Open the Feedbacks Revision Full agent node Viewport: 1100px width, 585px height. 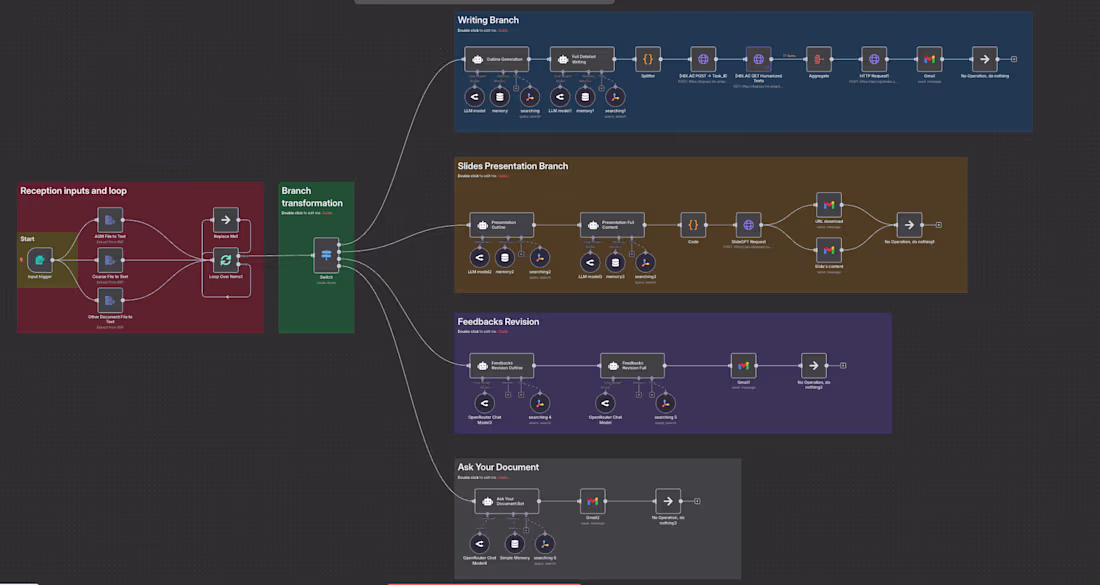coord(633,365)
